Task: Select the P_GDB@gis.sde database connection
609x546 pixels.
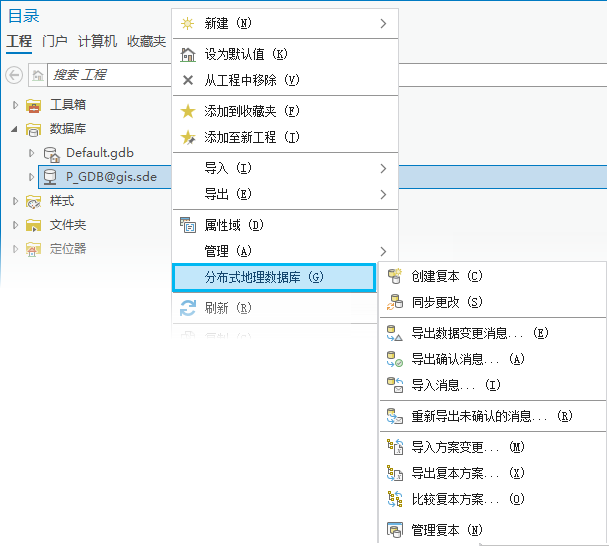Action: point(111,177)
